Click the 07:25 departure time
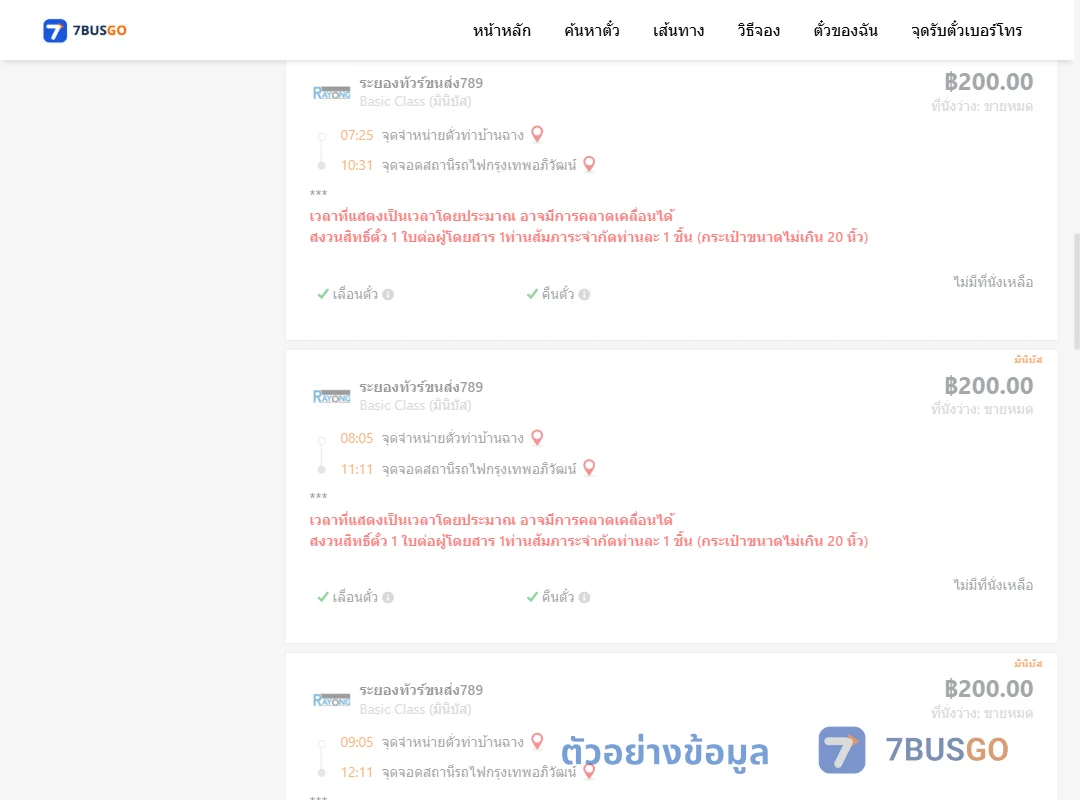The height and width of the screenshot is (800, 1080). pyautogui.click(x=357, y=135)
